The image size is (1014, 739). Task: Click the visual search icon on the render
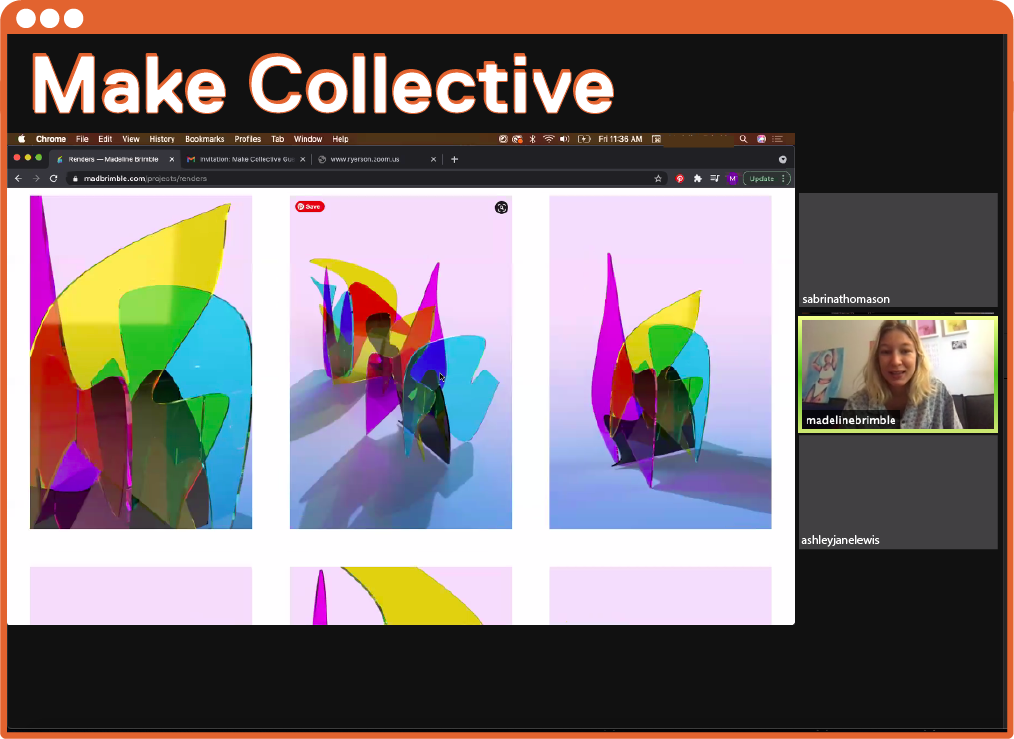501,207
